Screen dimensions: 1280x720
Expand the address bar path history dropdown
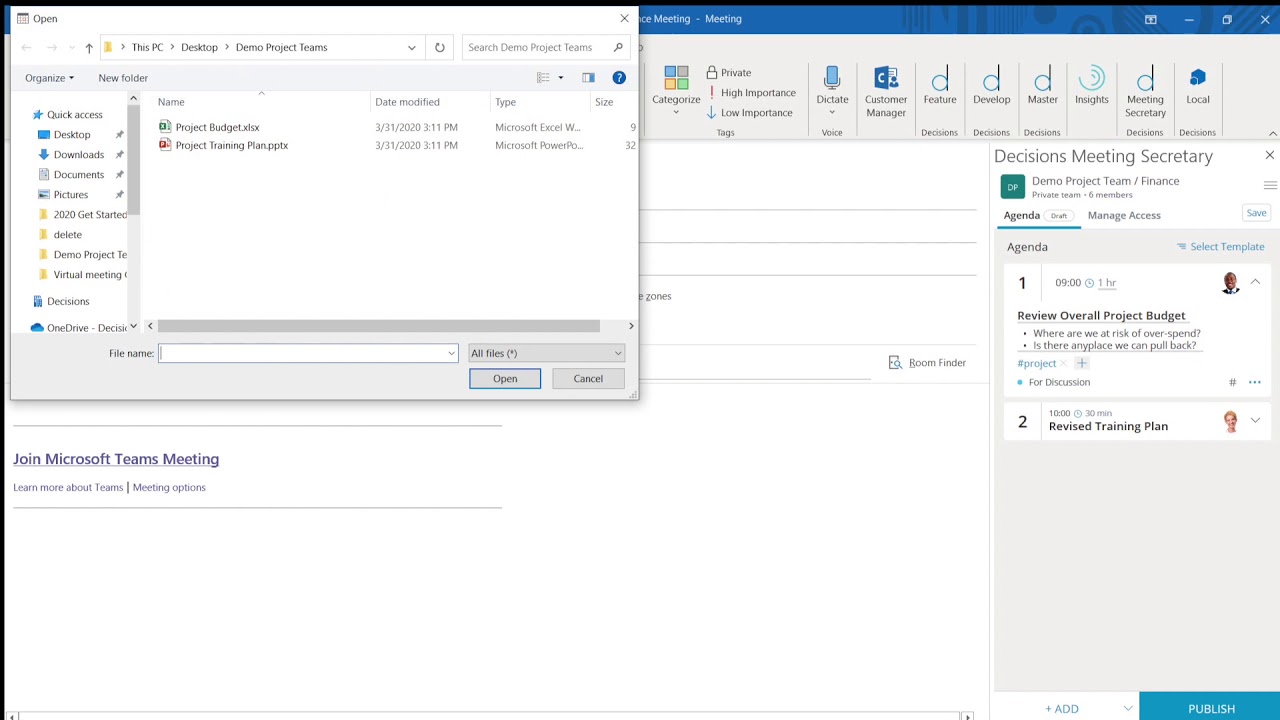411,47
